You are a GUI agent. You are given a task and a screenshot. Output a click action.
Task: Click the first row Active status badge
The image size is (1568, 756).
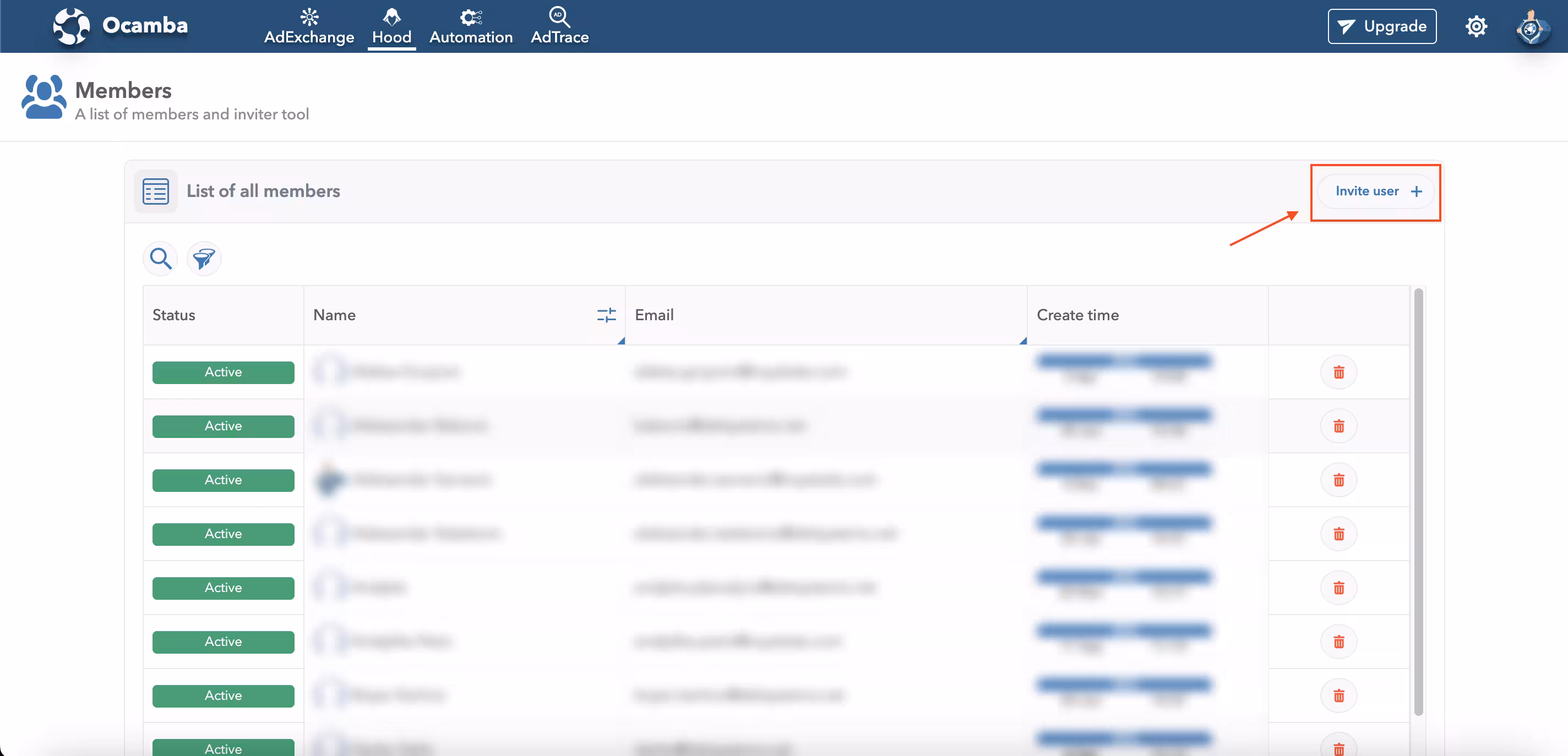(x=223, y=372)
